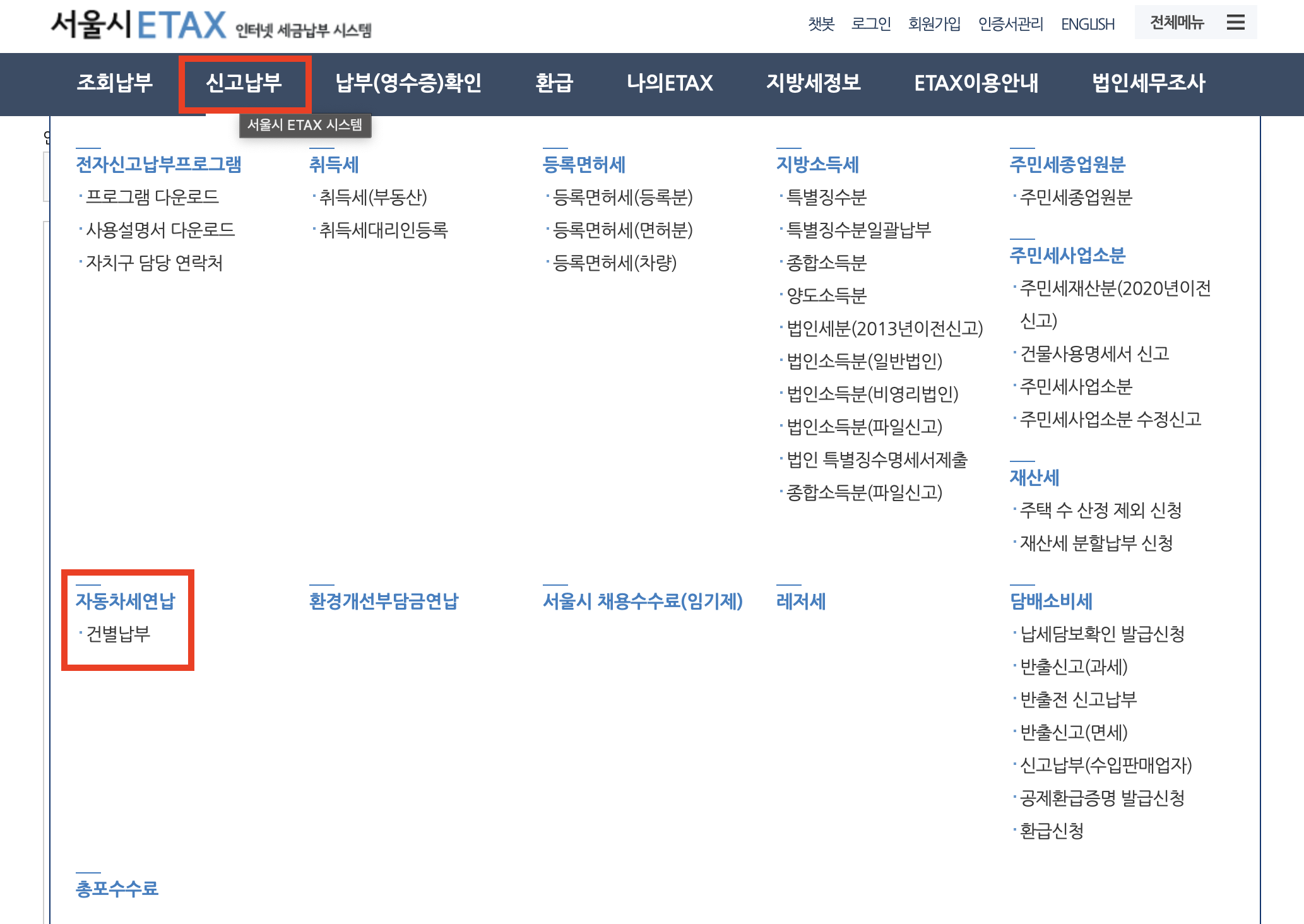Select 주민세종업원분 sub-item
The width and height of the screenshot is (1304, 924).
[x=1076, y=197]
